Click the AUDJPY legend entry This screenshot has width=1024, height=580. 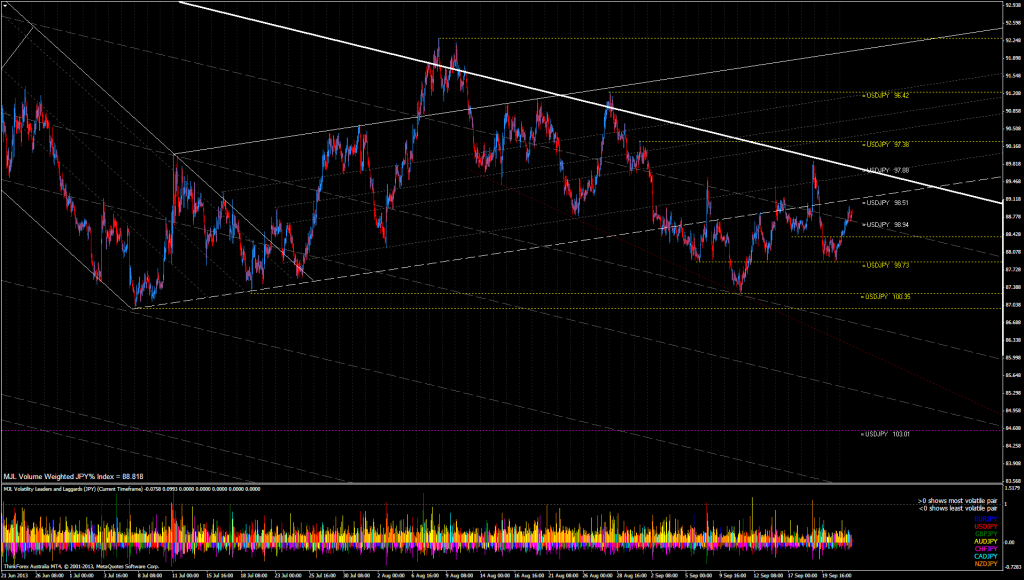(x=985, y=541)
